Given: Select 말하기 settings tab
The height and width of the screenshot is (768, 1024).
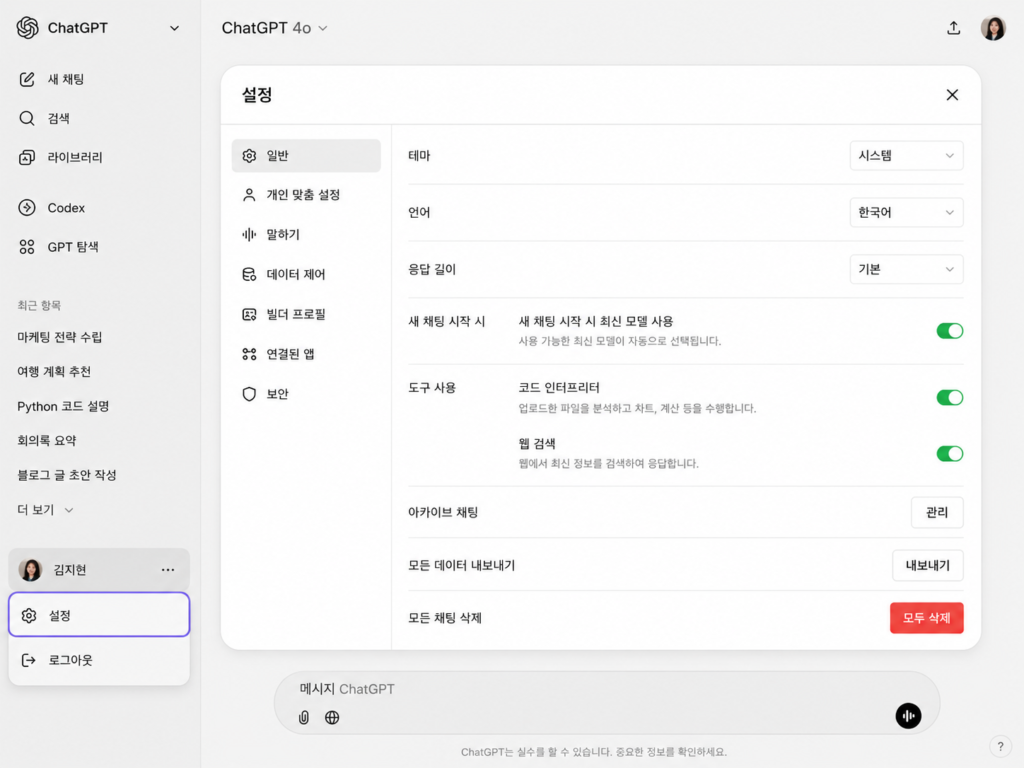Looking at the screenshot, I should point(306,234).
